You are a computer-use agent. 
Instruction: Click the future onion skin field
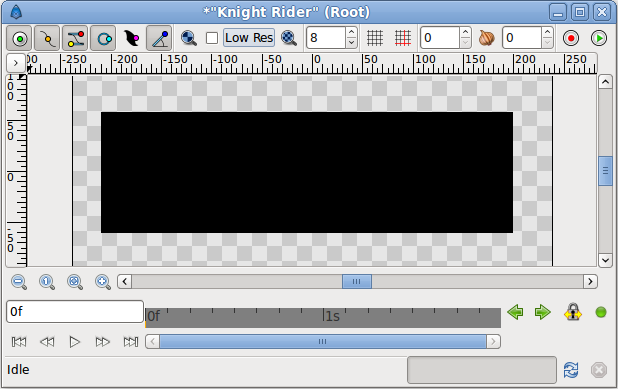522,38
